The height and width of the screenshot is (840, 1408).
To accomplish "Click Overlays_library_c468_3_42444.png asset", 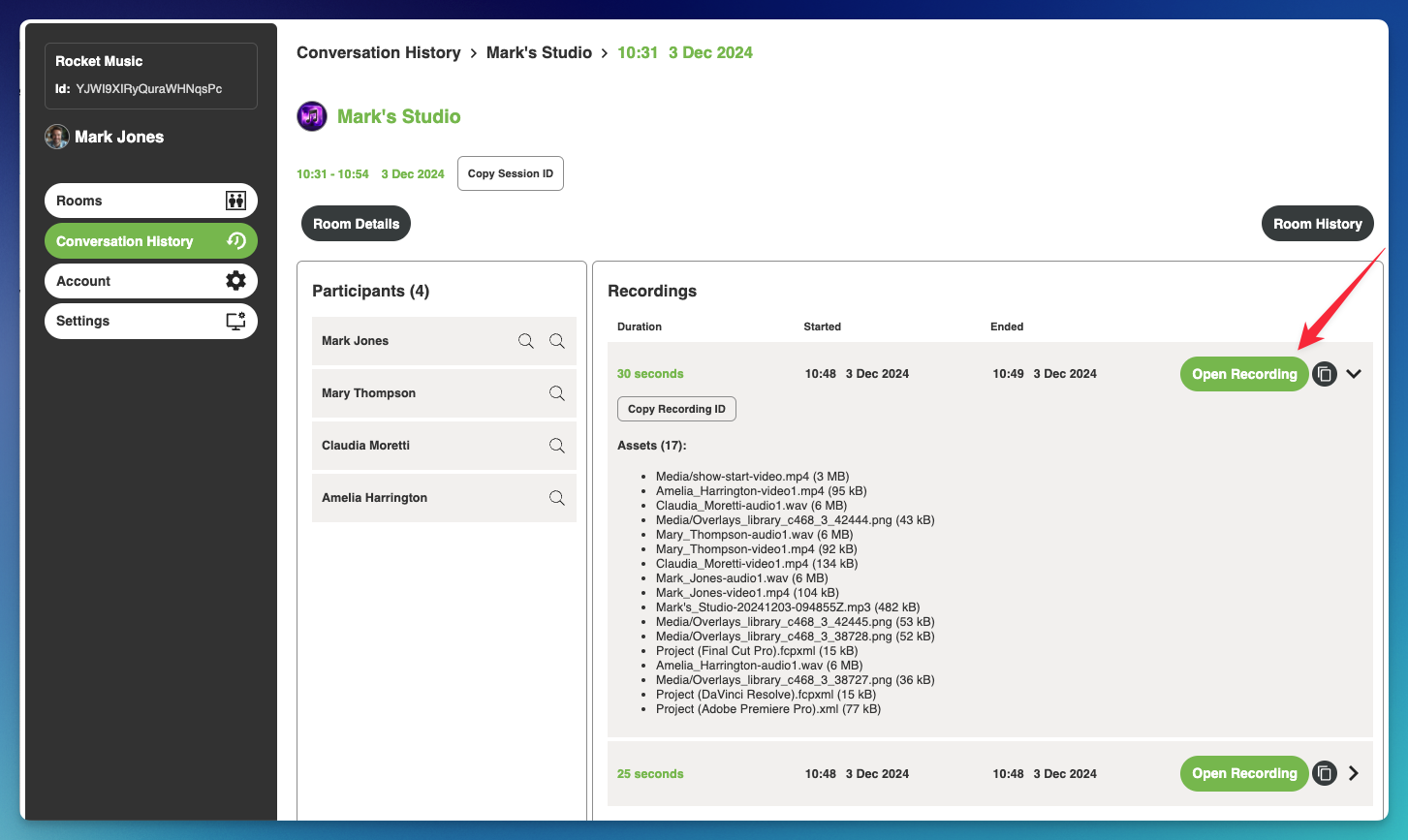I will tap(795, 520).
